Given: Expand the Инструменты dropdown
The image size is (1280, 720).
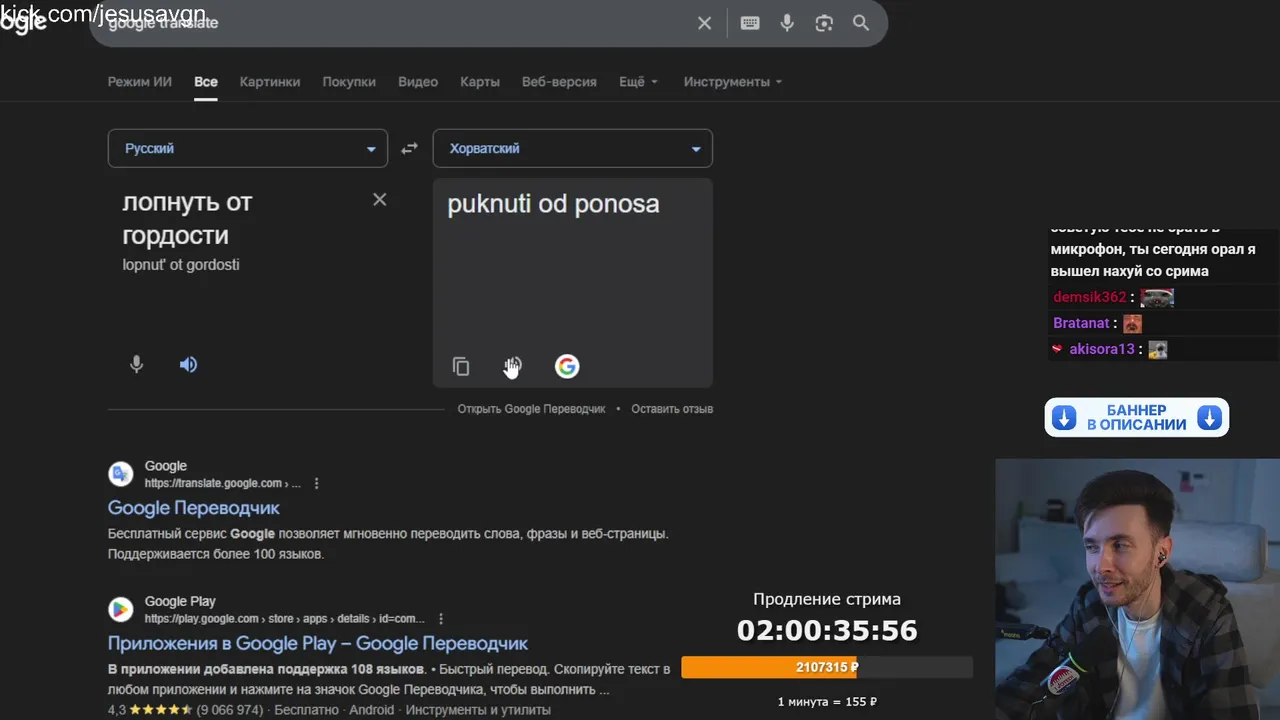Looking at the screenshot, I should (x=733, y=82).
